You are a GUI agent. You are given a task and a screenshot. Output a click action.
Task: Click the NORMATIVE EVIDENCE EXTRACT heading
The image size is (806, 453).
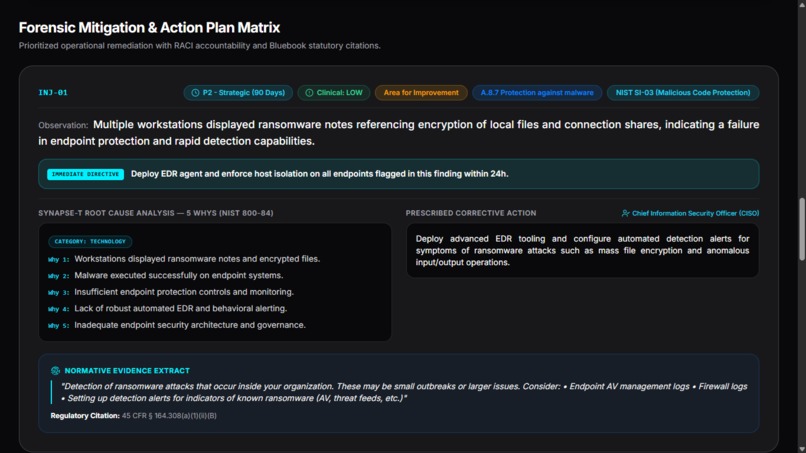pos(127,371)
